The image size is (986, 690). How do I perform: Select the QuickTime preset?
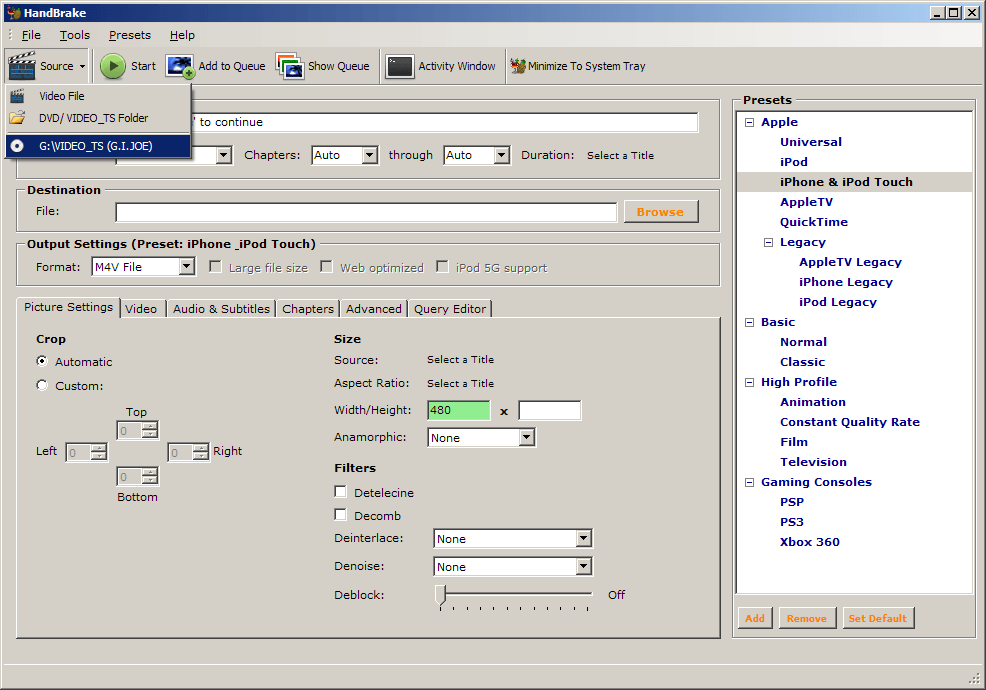coord(814,222)
